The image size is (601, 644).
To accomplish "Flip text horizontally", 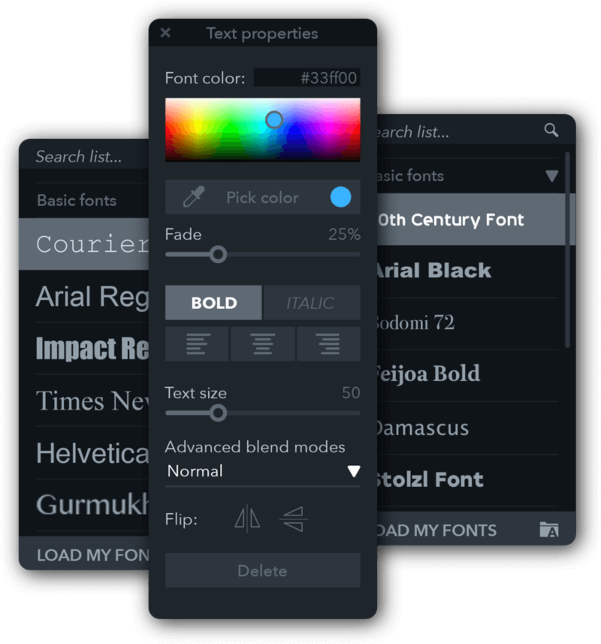I will pos(247,519).
